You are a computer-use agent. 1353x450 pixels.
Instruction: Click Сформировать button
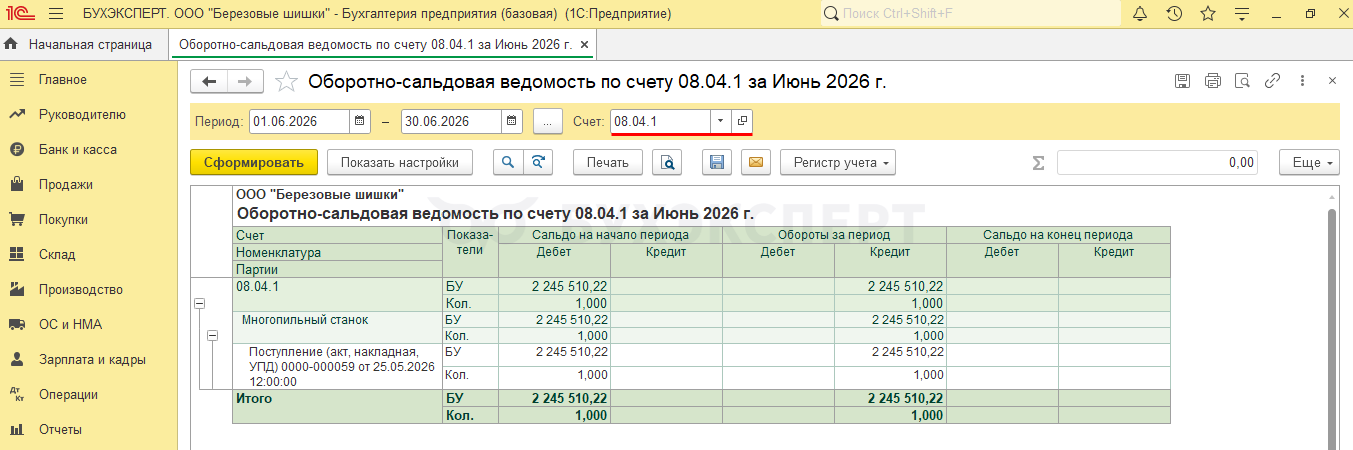click(x=253, y=162)
